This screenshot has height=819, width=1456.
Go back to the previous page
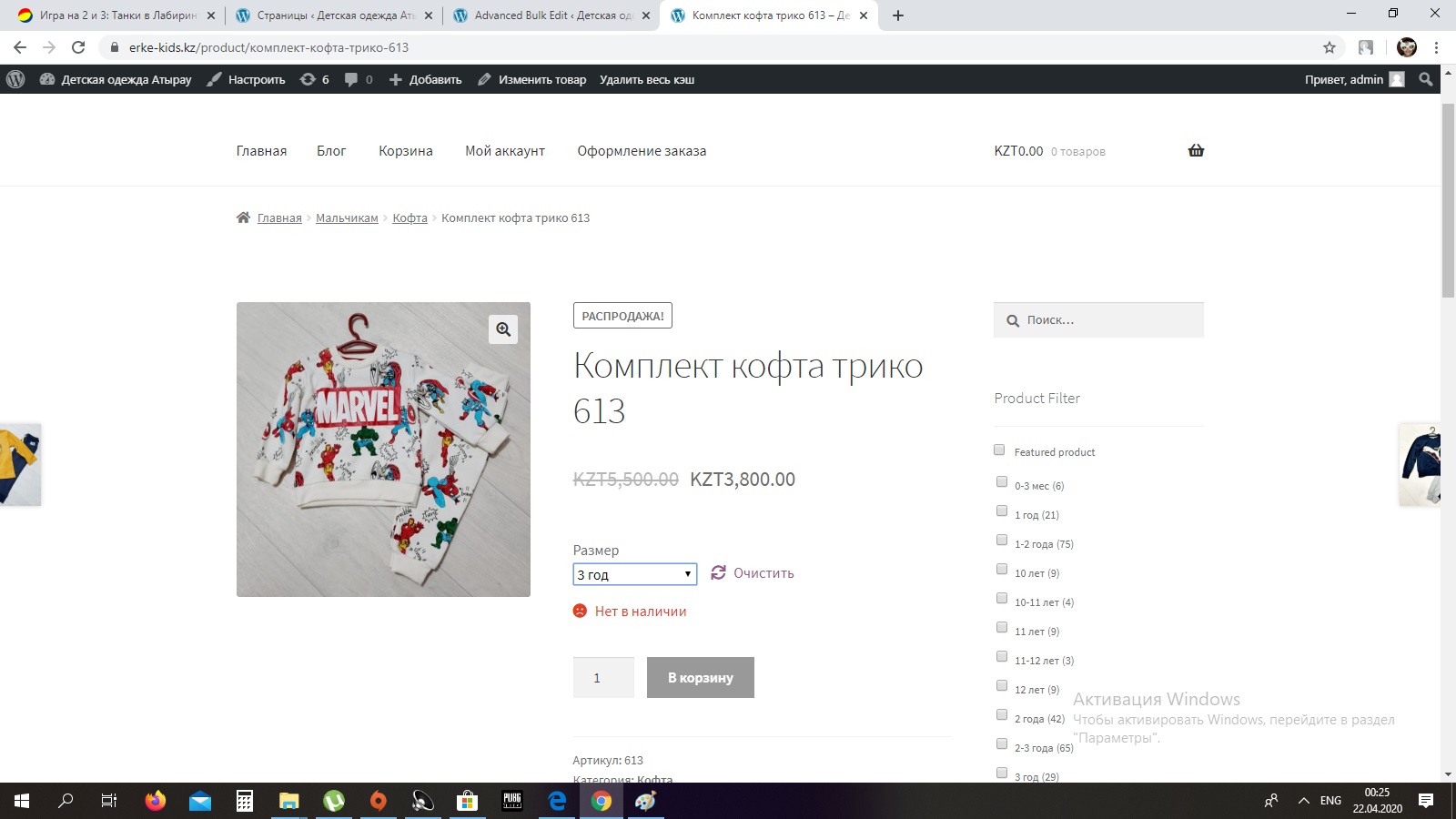point(20,47)
